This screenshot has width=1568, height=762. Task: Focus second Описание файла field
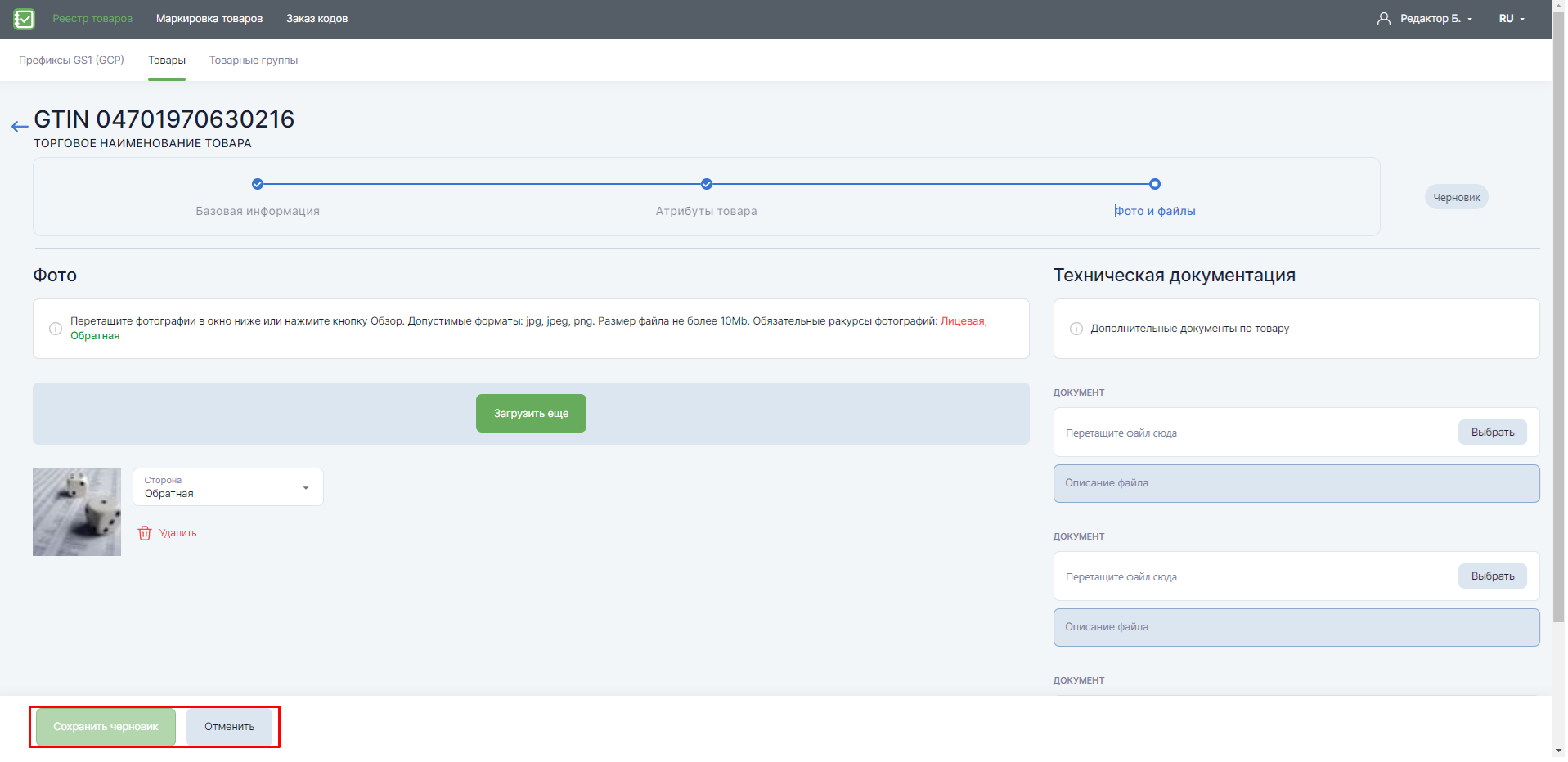[1296, 627]
